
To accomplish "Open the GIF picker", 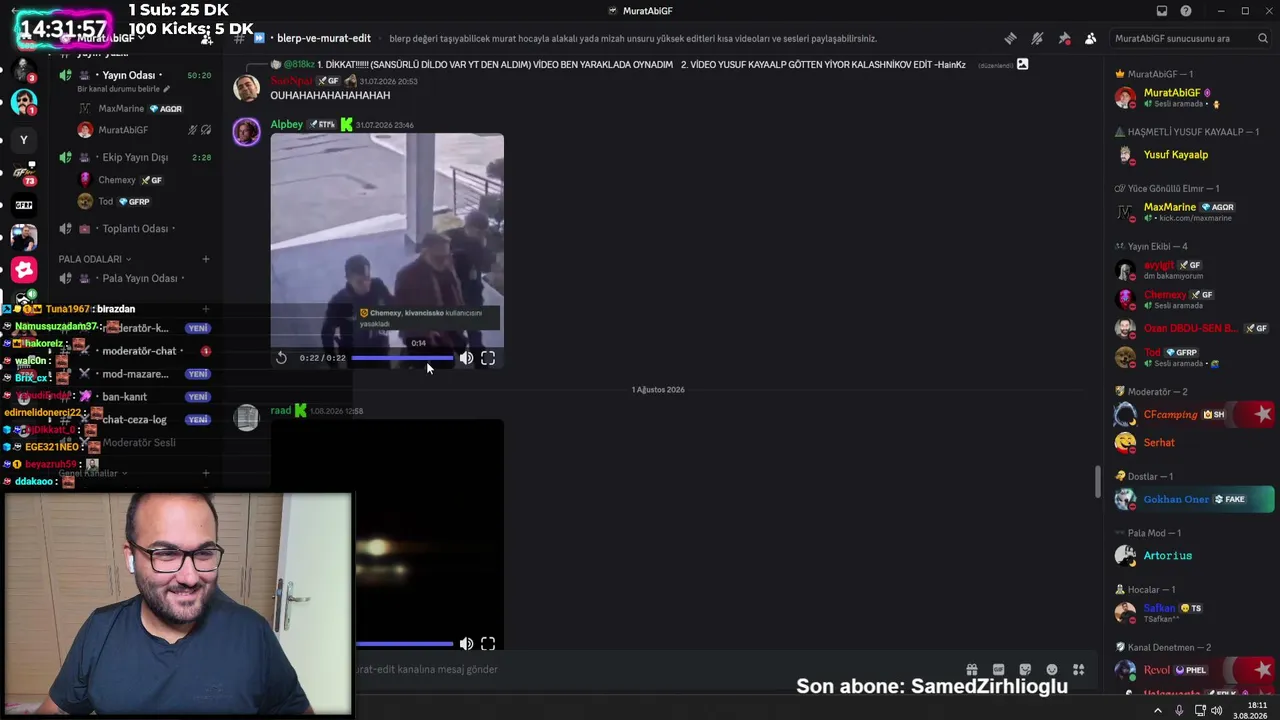I will pyautogui.click(x=998, y=670).
